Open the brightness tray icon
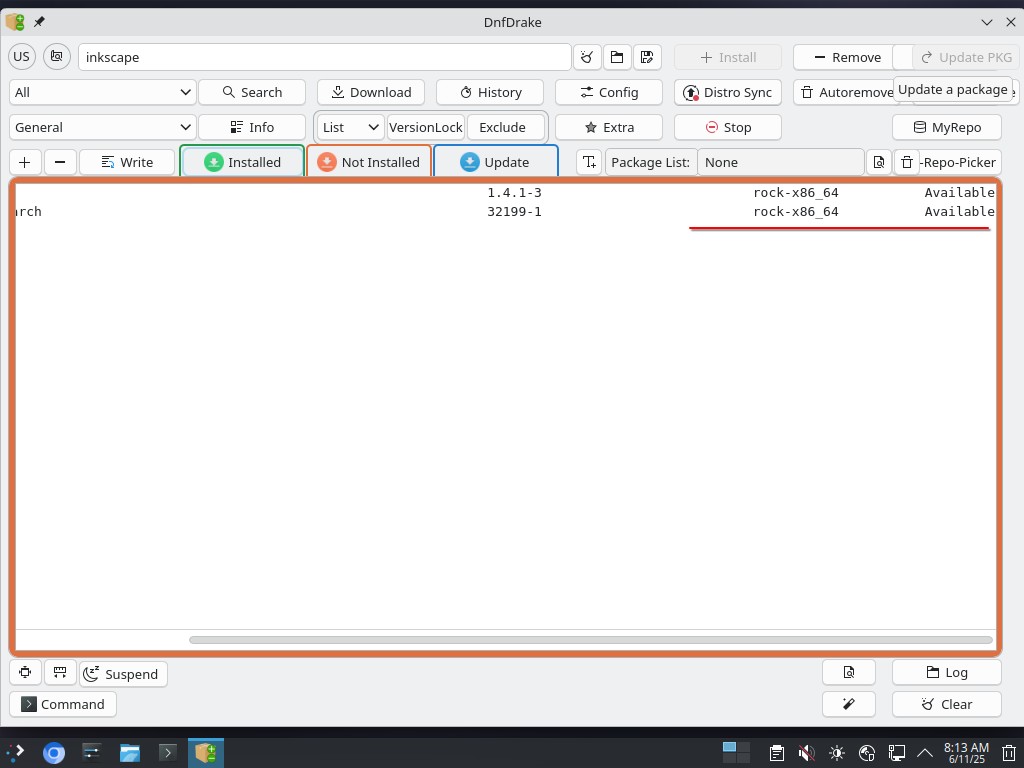1024x768 pixels. click(837, 753)
